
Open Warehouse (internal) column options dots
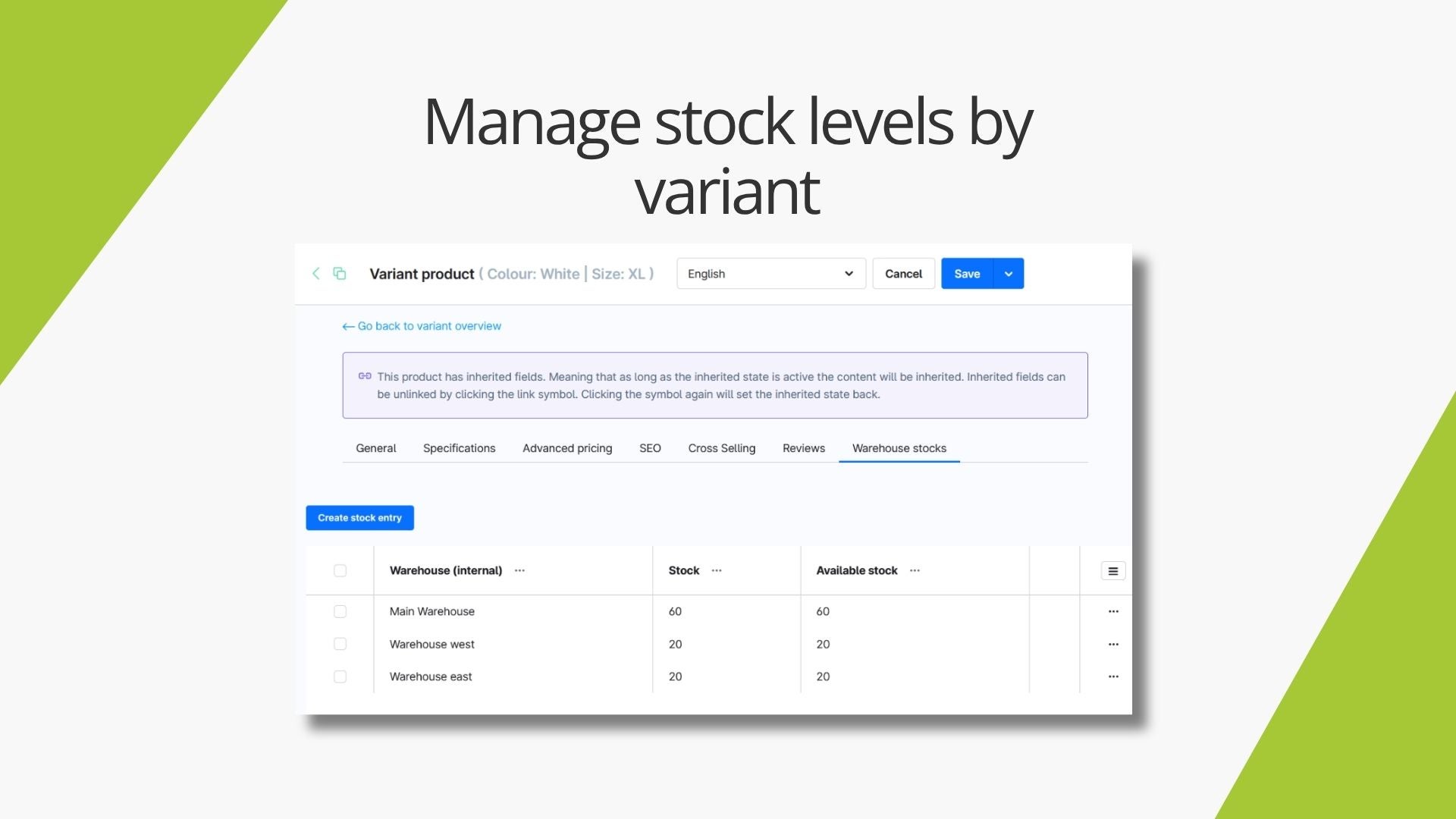click(x=519, y=570)
